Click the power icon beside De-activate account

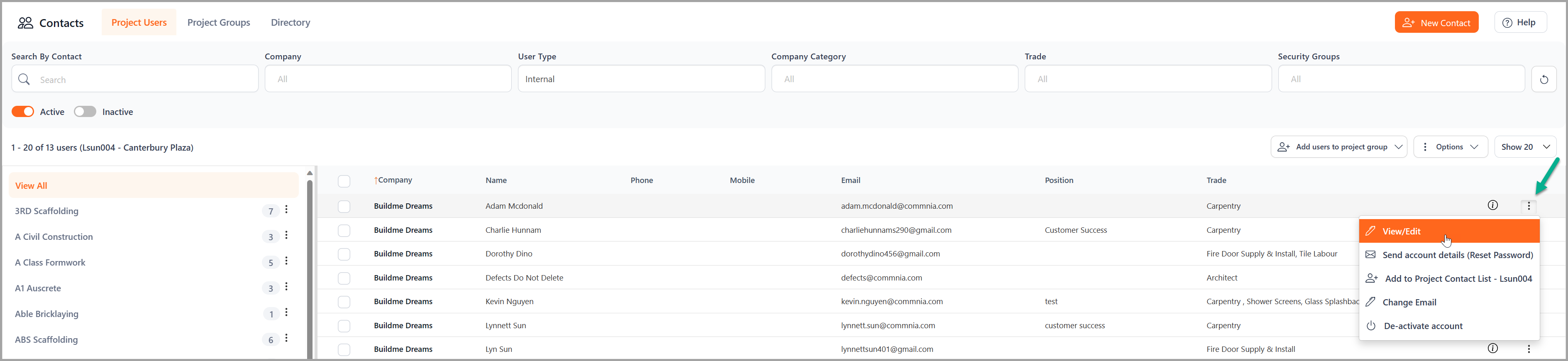(1371, 326)
